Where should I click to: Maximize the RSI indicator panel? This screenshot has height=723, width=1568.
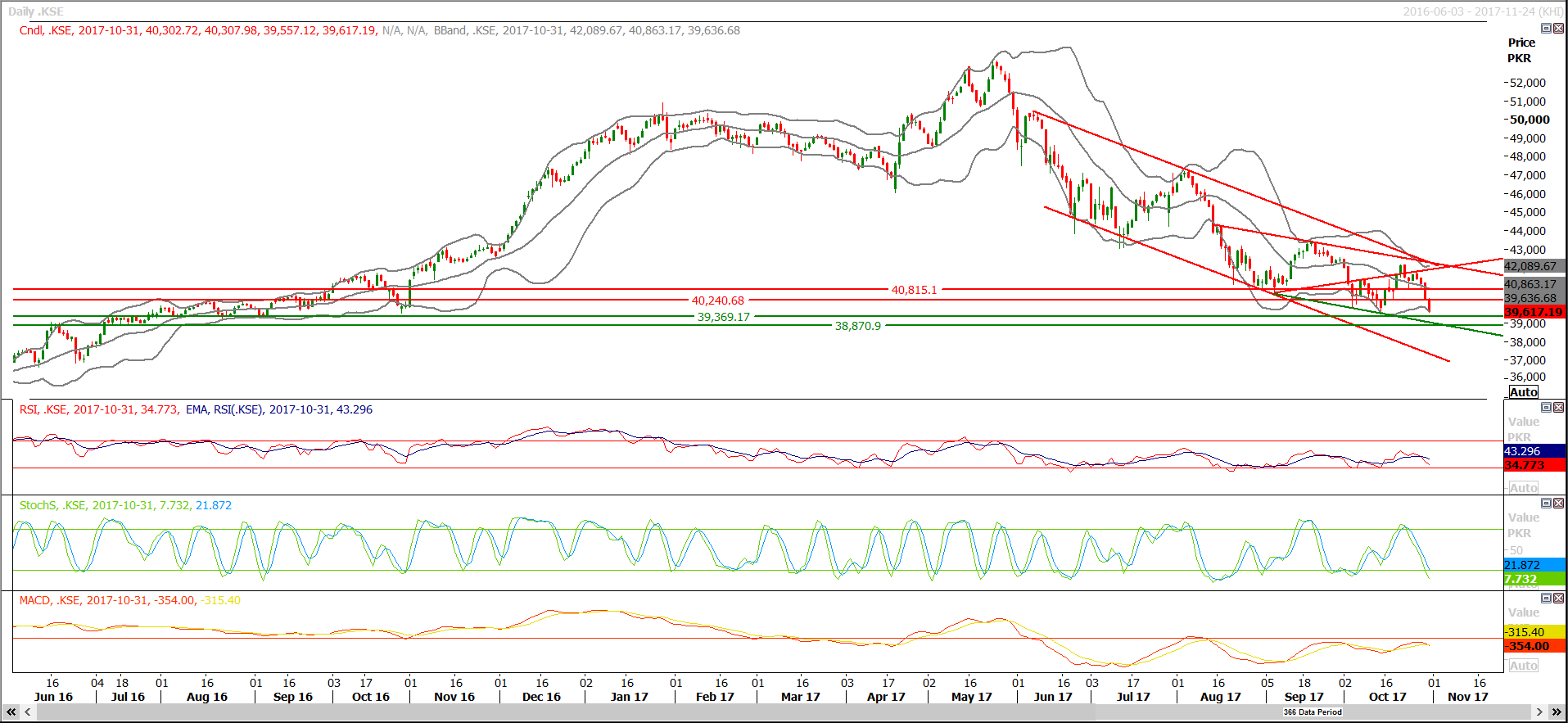[x=1546, y=408]
